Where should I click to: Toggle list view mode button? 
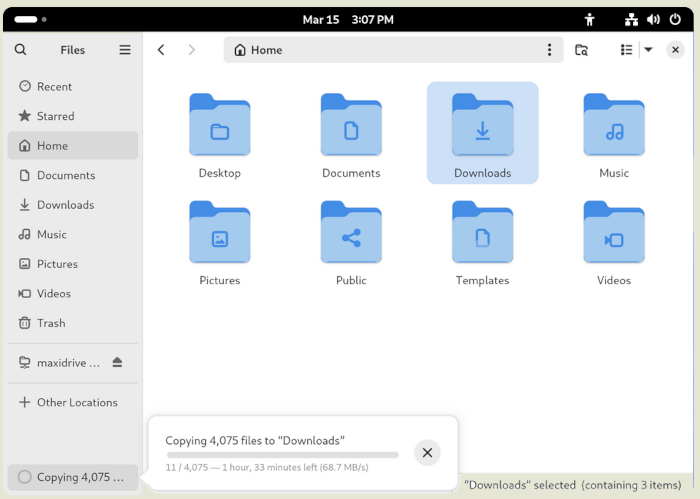(x=626, y=50)
